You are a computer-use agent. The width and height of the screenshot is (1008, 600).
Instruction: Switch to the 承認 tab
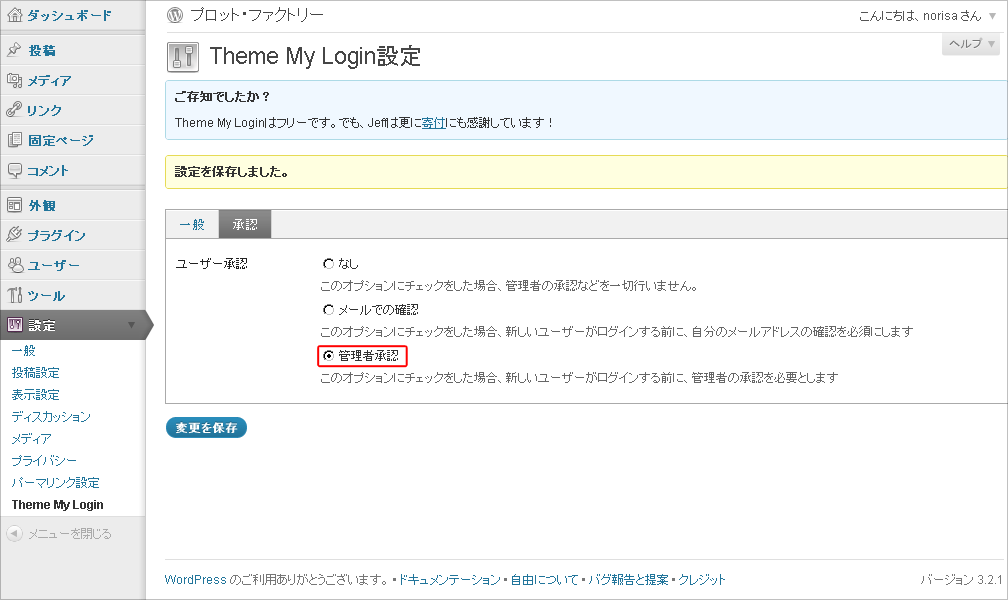245,224
